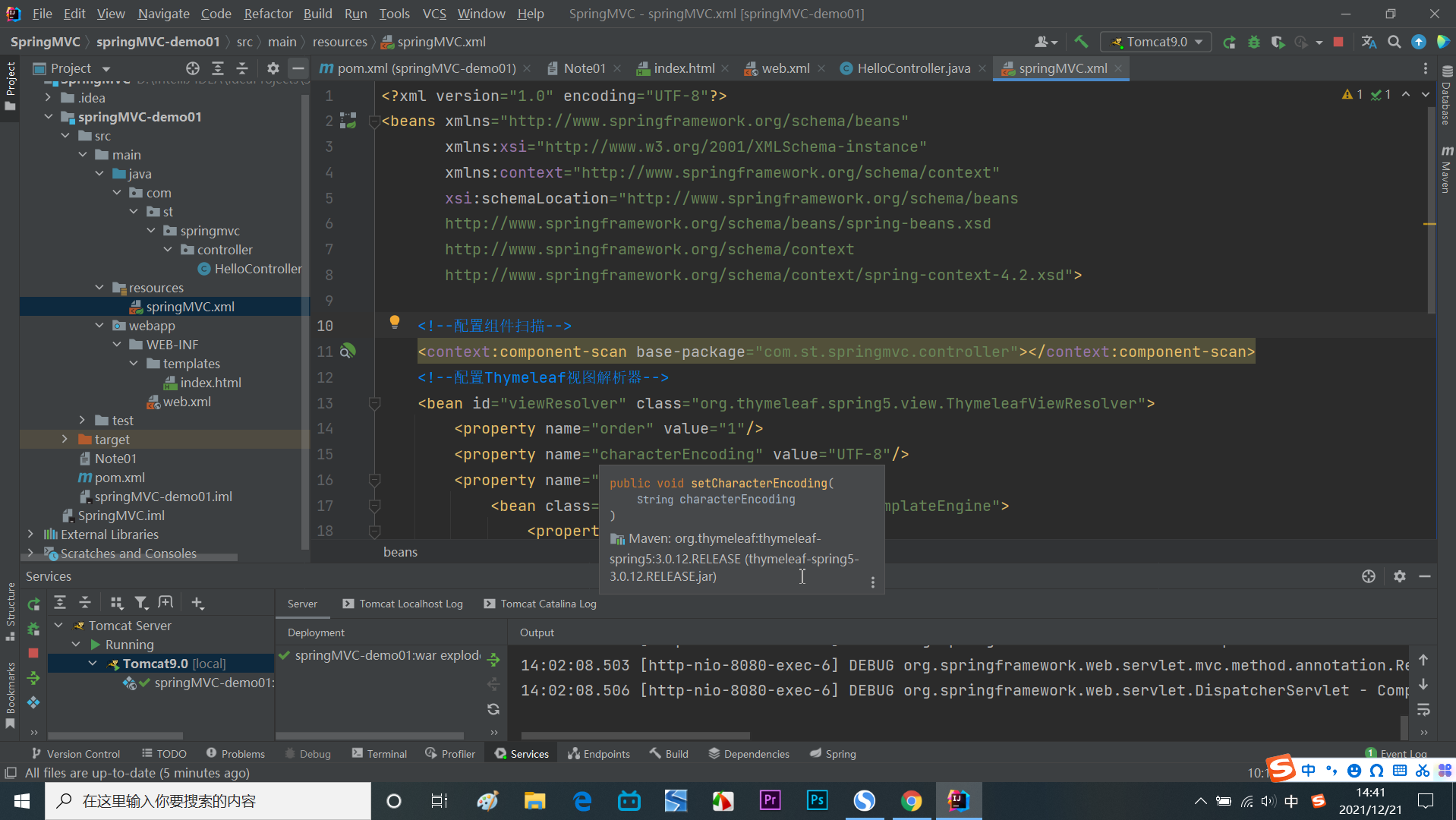The height and width of the screenshot is (820, 1456).
Task: Click the Services rerun icon
Action: click(33, 604)
